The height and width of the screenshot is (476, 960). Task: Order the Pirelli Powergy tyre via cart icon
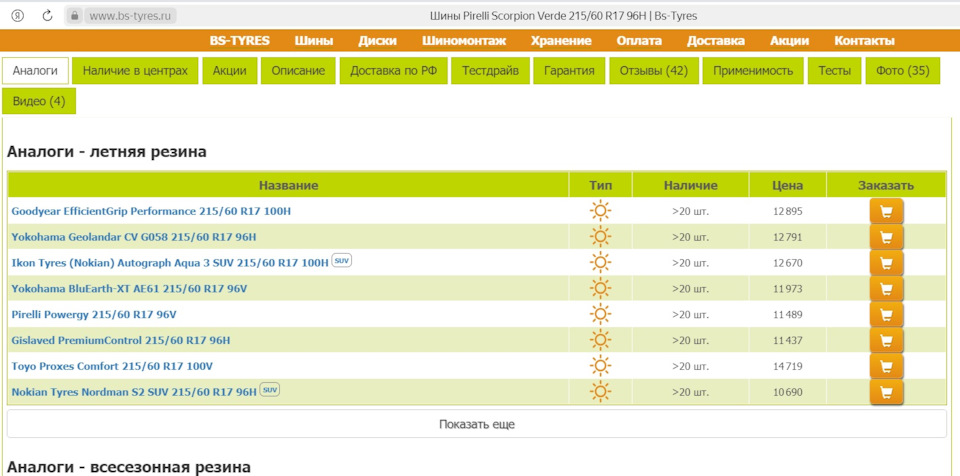[x=886, y=314]
